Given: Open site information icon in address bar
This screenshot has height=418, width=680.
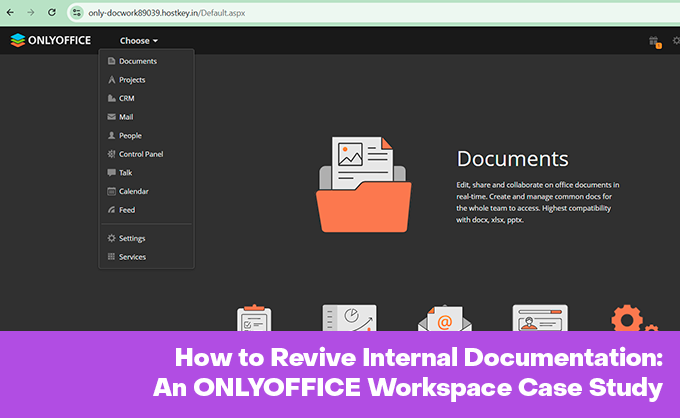Looking at the screenshot, I should click(77, 13).
